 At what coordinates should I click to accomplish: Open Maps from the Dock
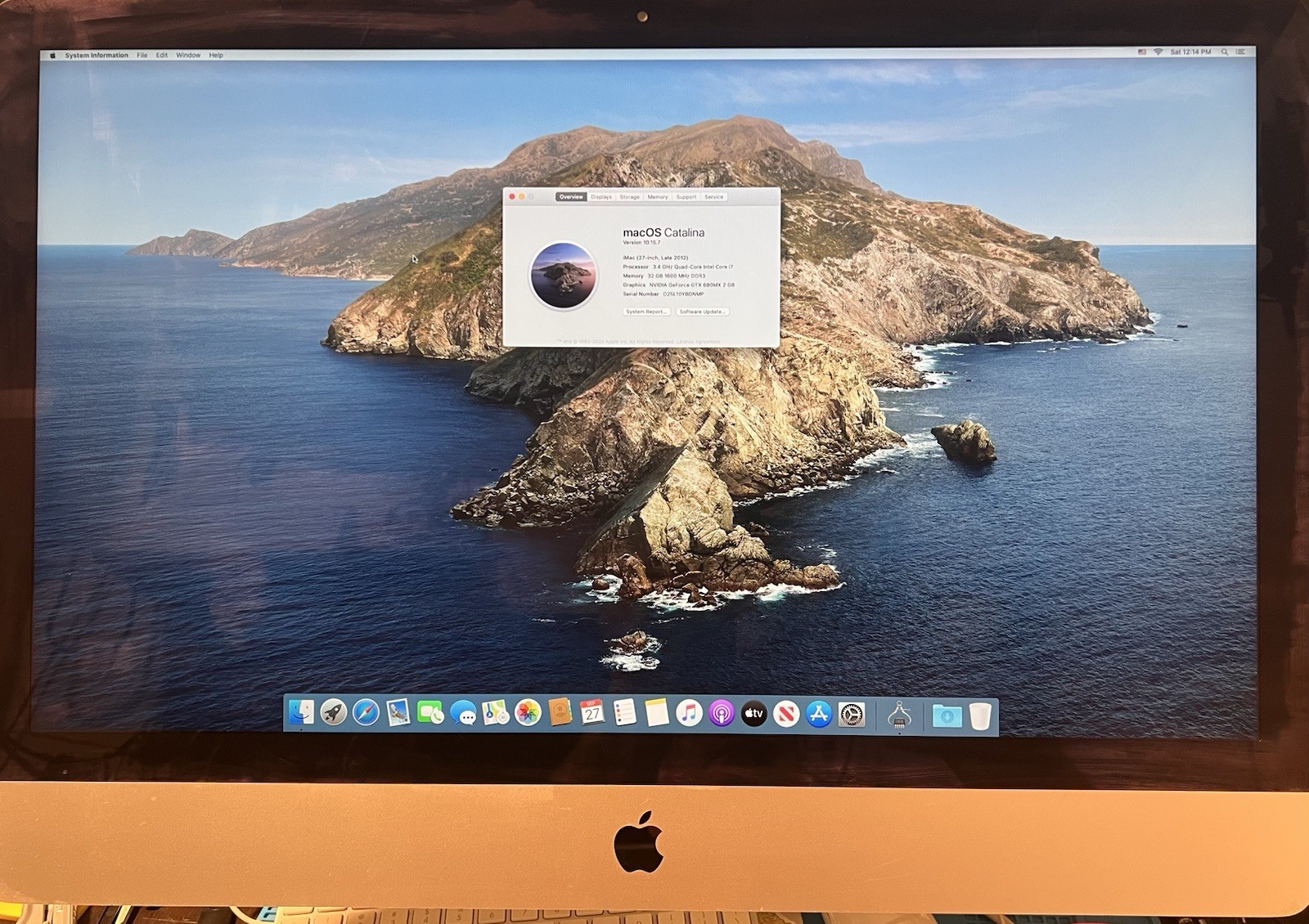tap(495, 714)
